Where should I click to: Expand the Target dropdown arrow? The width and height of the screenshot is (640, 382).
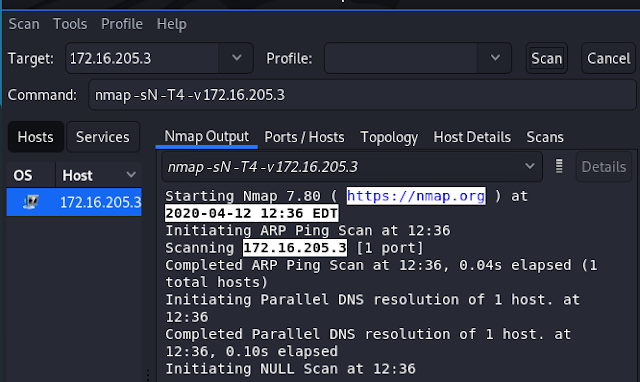click(x=236, y=58)
